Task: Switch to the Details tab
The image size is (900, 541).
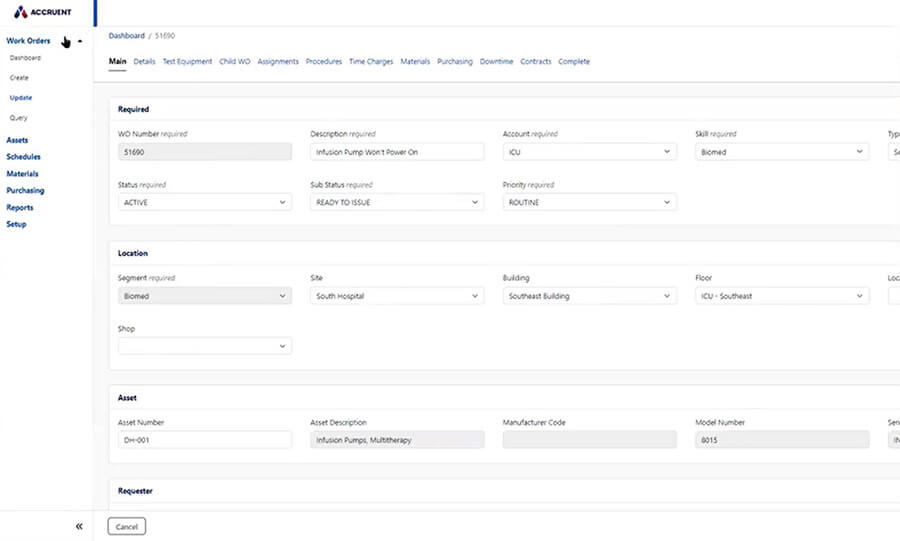Action: [145, 61]
